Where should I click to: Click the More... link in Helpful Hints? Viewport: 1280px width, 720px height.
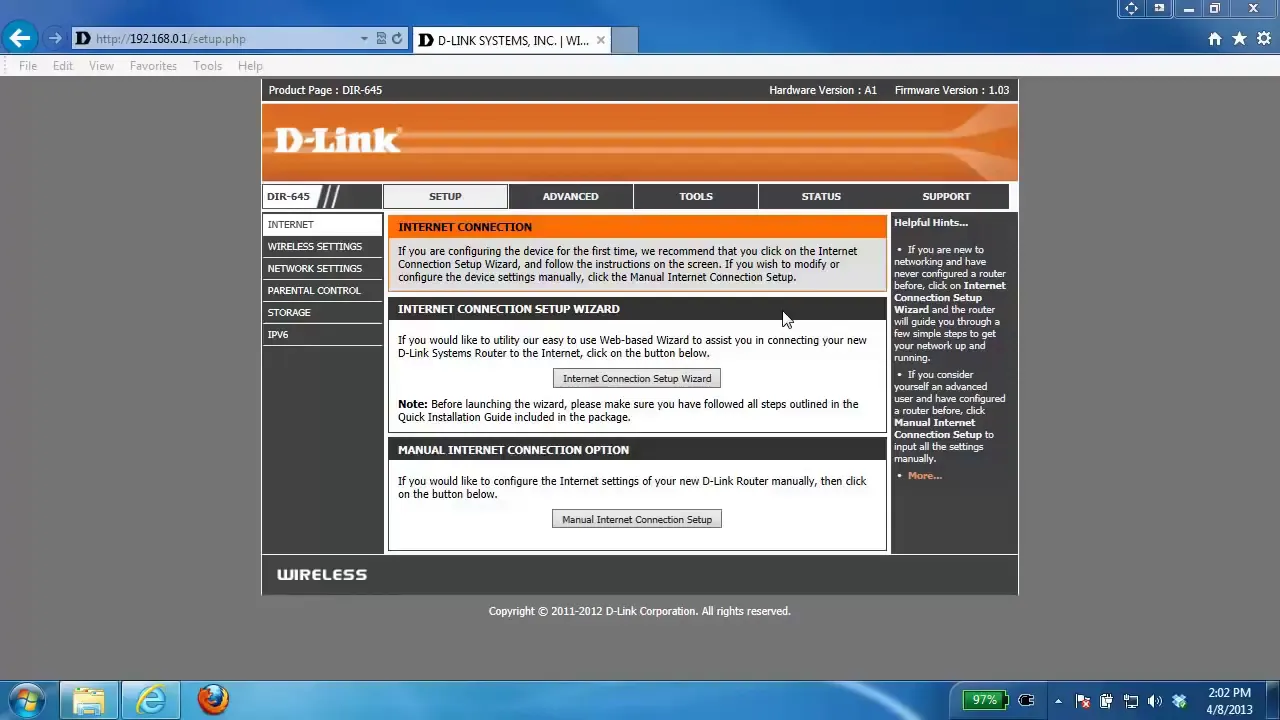tap(925, 476)
